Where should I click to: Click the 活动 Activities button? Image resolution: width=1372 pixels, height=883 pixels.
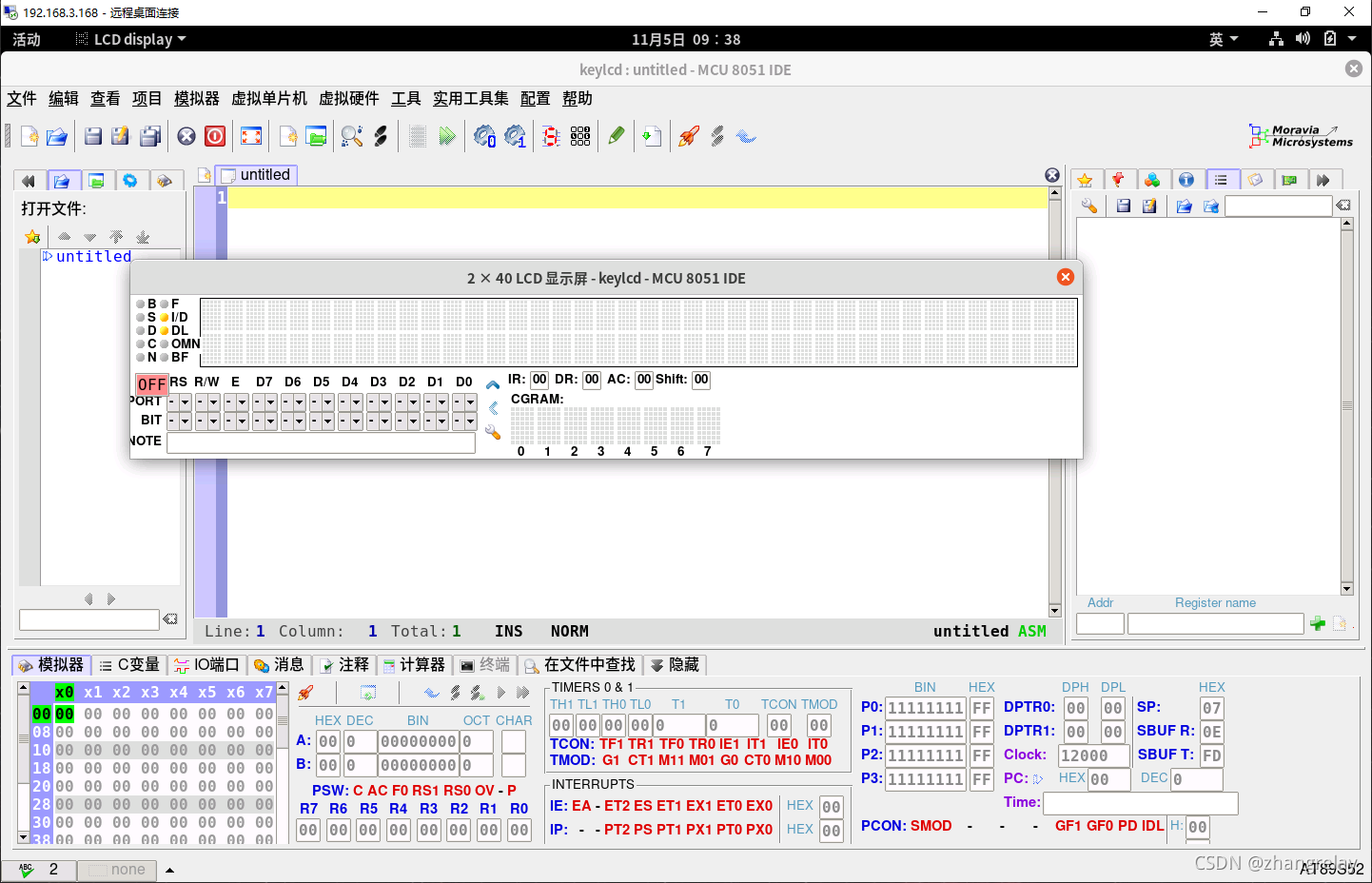click(27, 39)
